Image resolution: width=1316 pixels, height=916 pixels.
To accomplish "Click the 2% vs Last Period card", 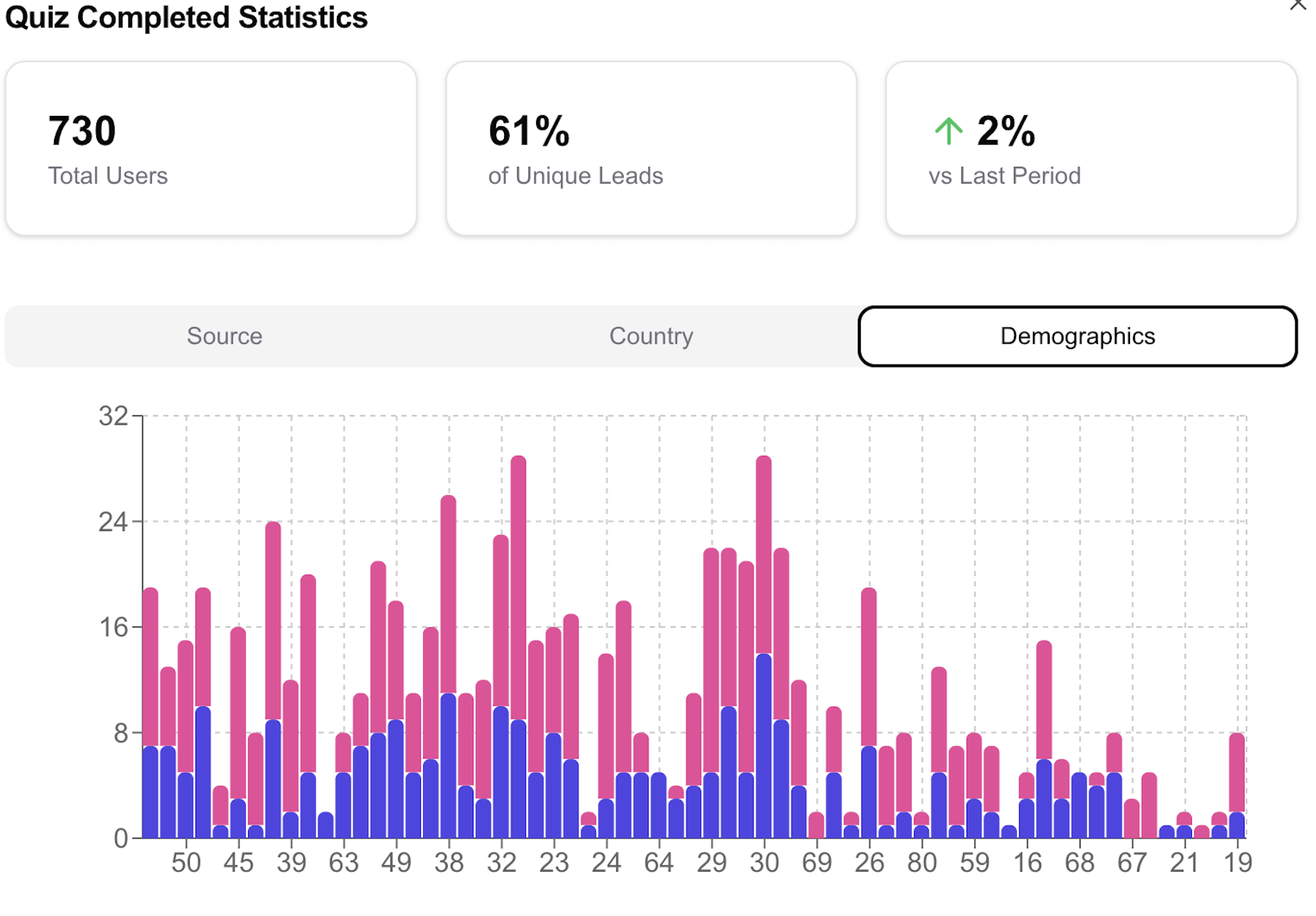I will (x=1091, y=147).
